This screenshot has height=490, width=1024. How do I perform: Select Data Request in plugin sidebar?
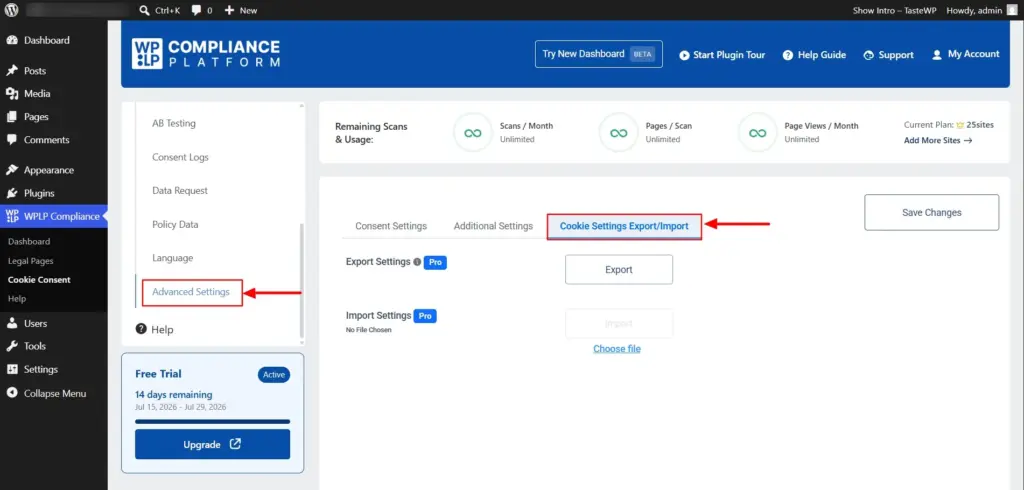(x=180, y=191)
